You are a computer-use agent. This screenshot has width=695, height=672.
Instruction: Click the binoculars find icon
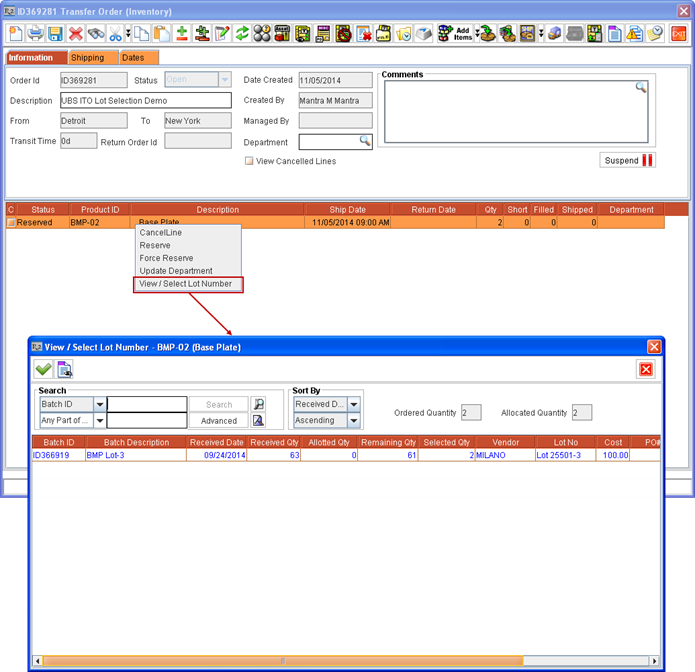(95, 33)
